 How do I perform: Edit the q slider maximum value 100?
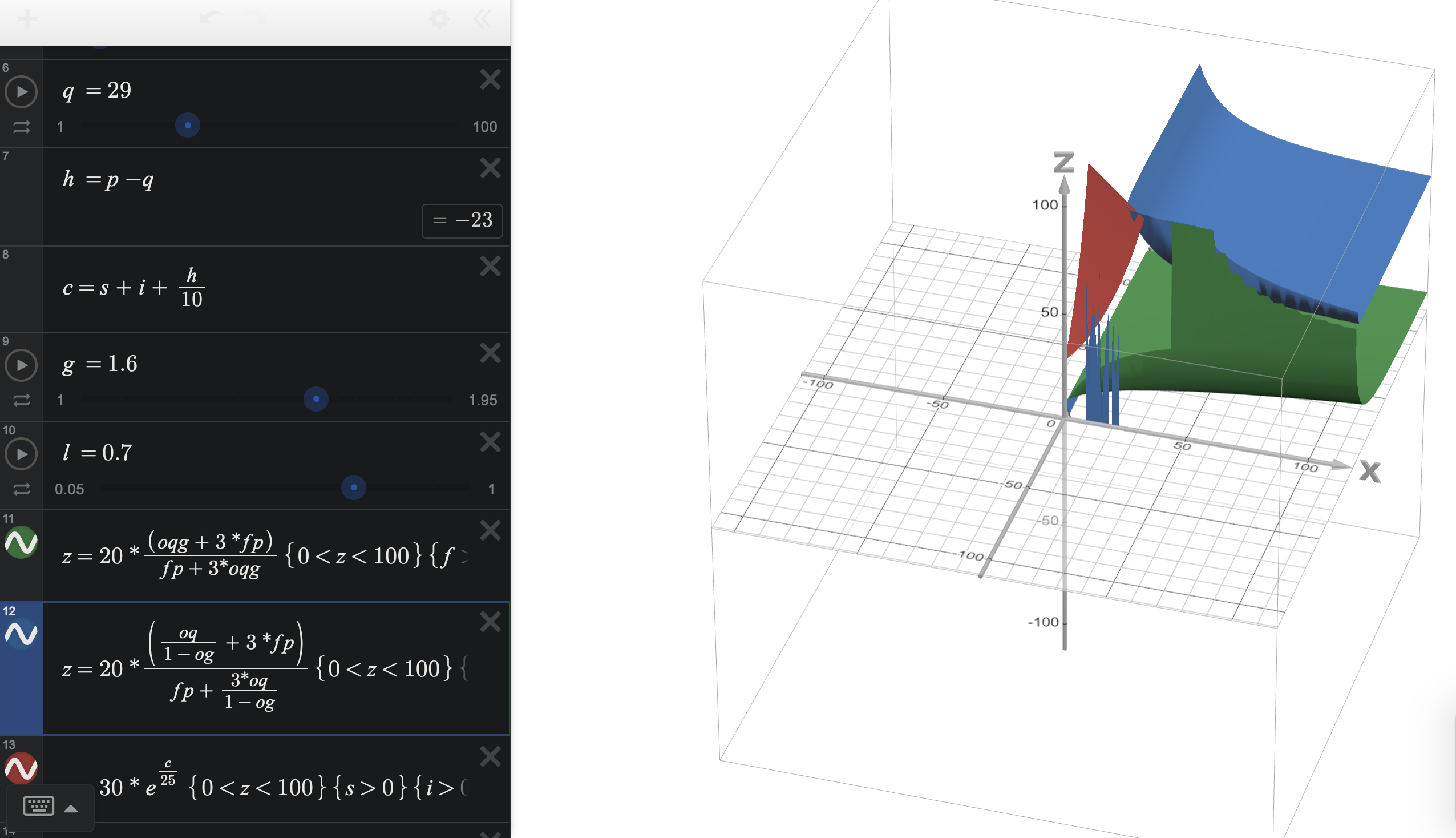[485, 127]
